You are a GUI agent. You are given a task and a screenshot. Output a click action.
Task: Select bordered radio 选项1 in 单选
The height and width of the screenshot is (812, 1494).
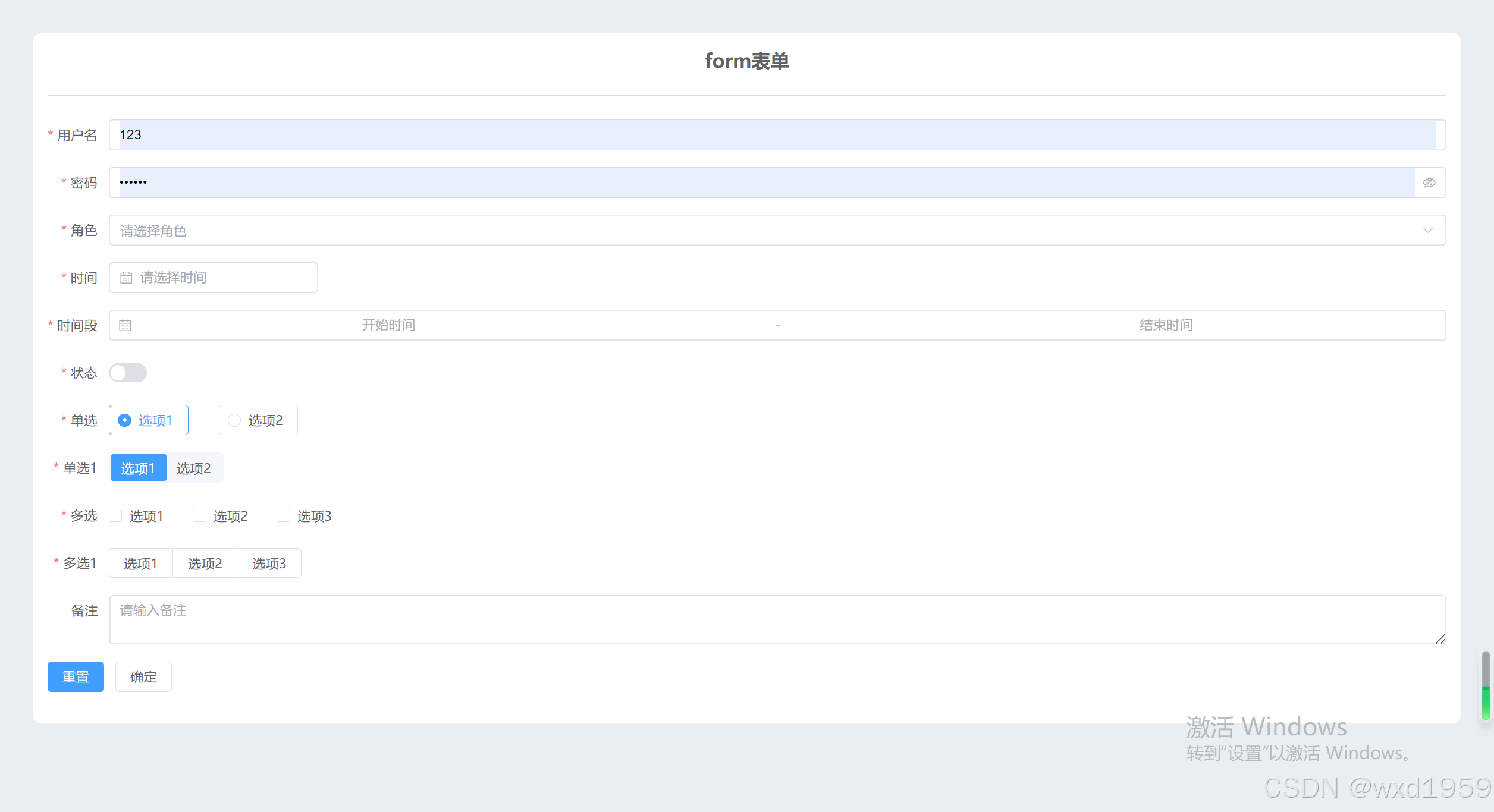coord(148,420)
